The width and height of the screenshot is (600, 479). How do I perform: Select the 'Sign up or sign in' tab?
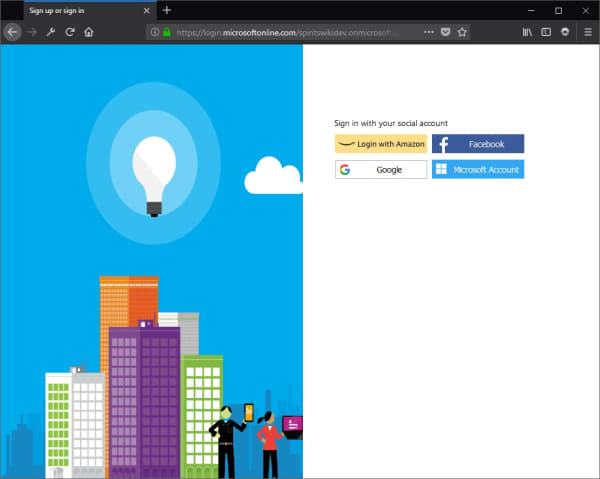[90, 10]
